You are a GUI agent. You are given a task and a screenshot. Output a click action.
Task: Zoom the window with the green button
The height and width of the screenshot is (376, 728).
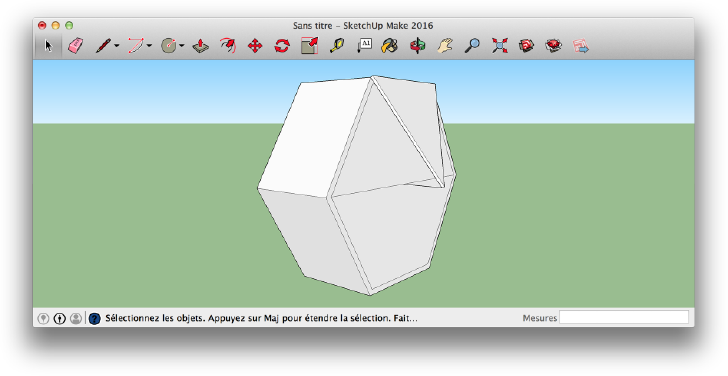tap(69, 26)
